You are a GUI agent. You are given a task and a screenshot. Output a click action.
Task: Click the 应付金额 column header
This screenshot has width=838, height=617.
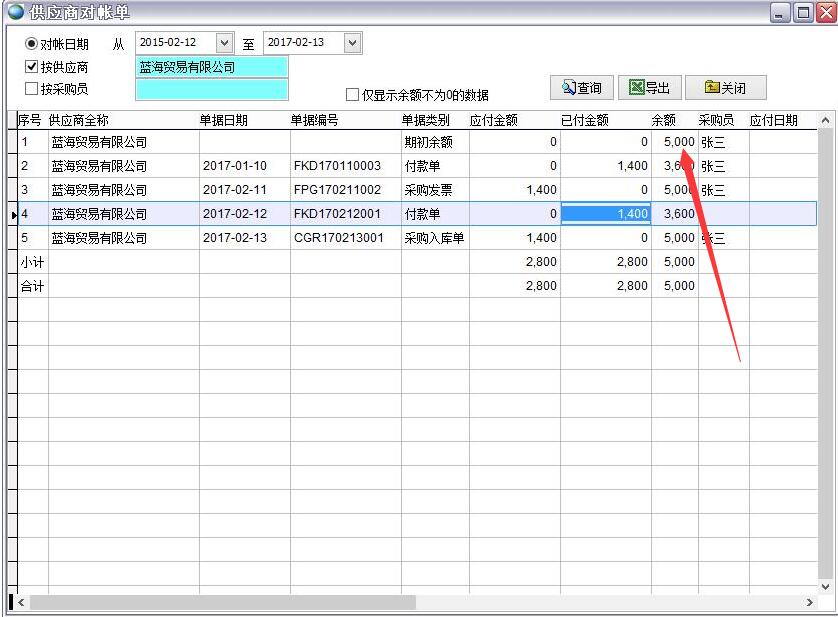point(494,120)
